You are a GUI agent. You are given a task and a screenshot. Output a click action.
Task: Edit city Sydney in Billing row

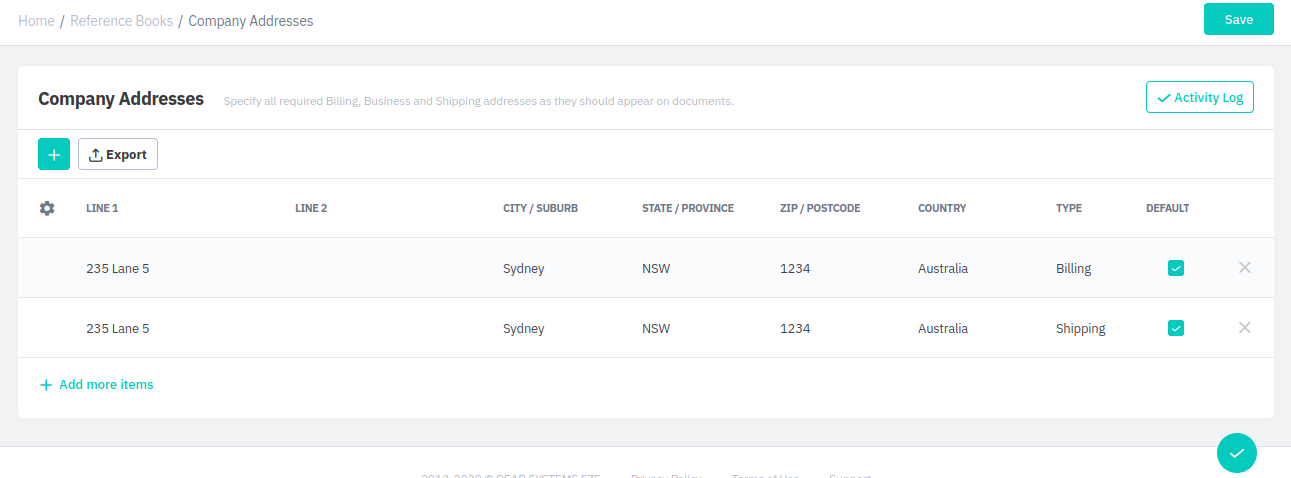click(x=523, y=268)
